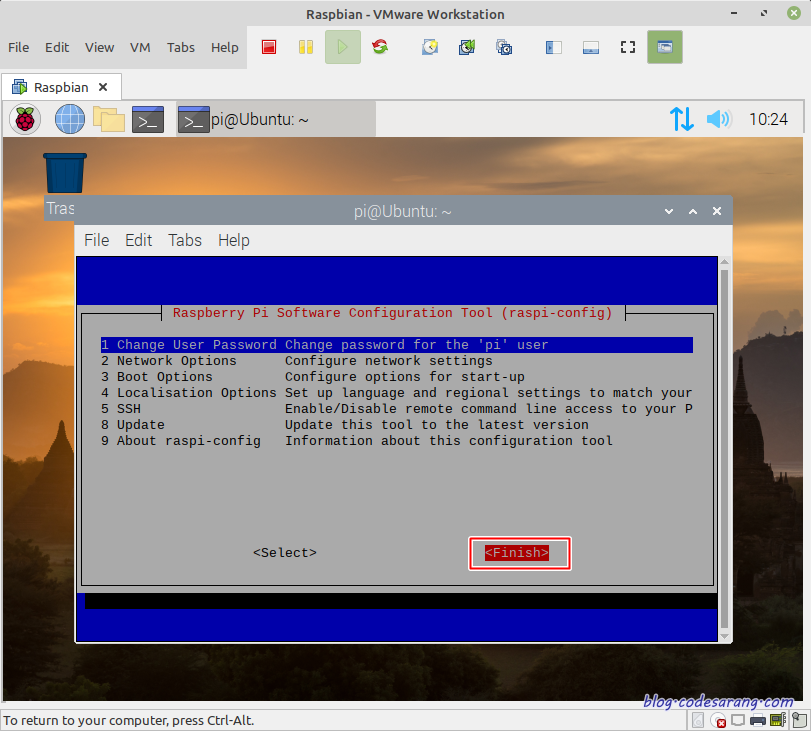
Task: Open VMware View menu
Action: 99,48
